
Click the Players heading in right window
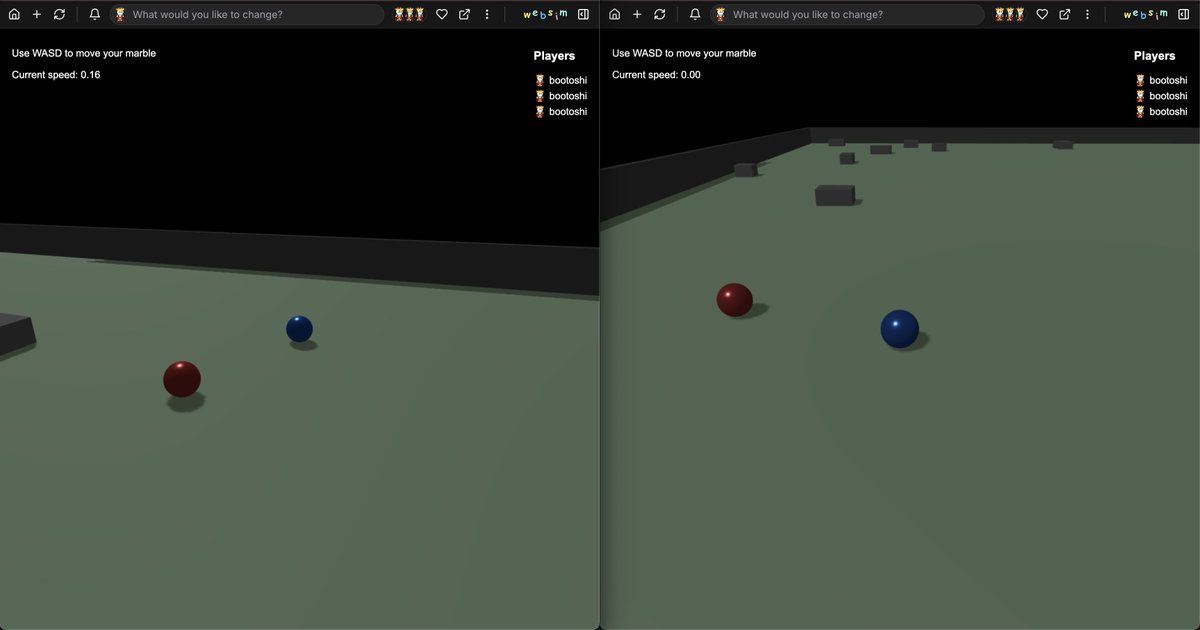coord(1154,56)
